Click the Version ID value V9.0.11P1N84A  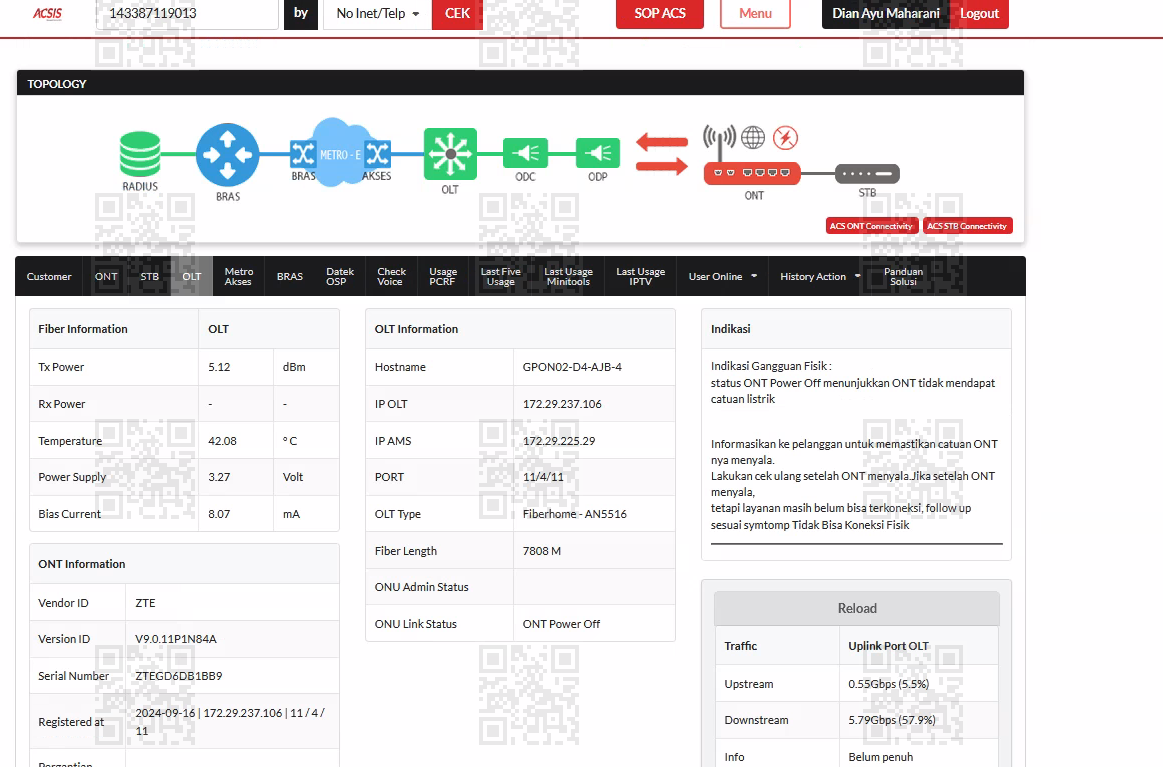point(176,639)
